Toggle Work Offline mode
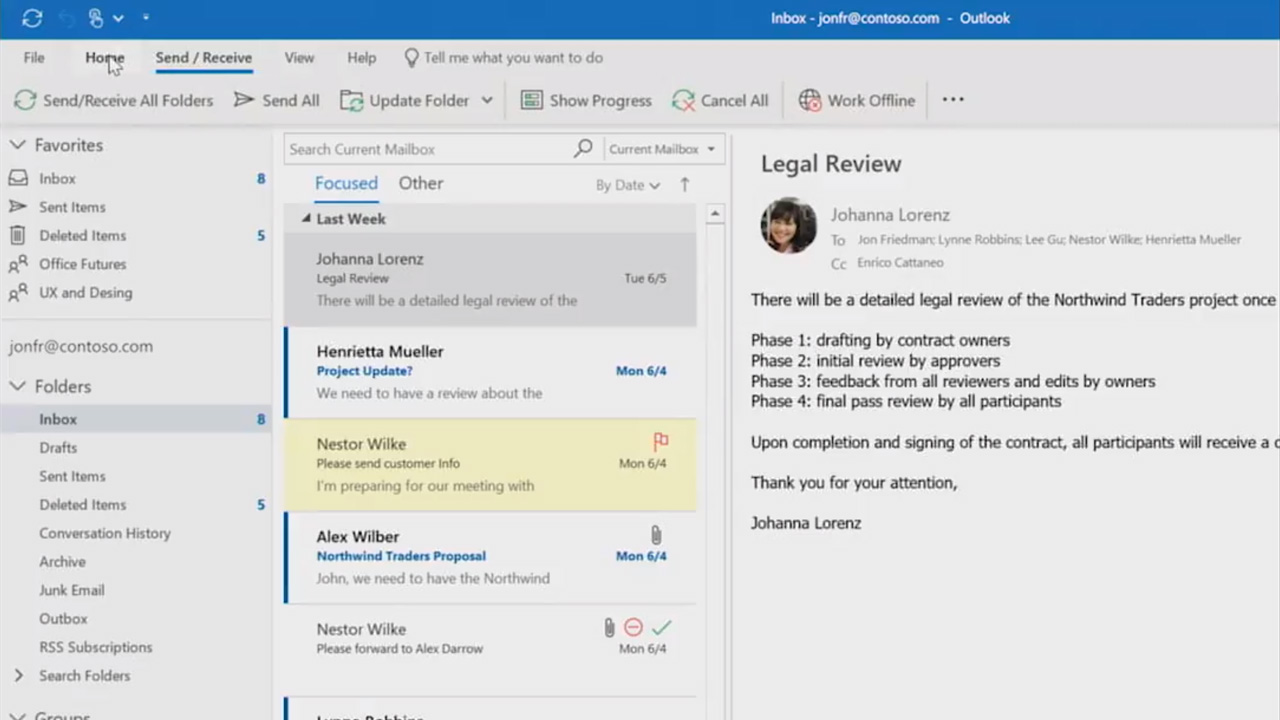Screen dimensions: 1280x720 tap(857, 100)
